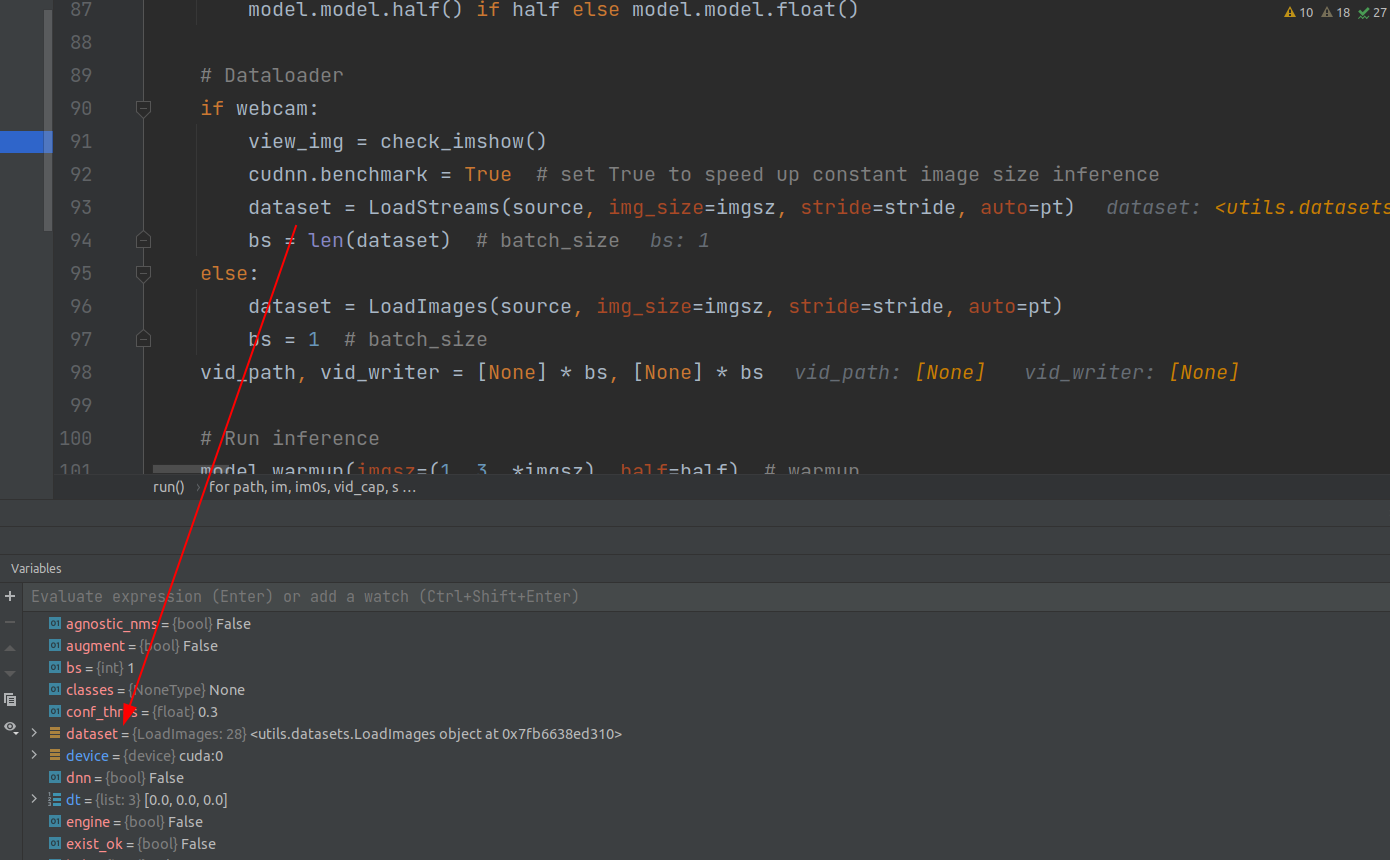Expand the dt list variable node
Viewport: 1390px width, 860px height.
[x=34, y=800]
